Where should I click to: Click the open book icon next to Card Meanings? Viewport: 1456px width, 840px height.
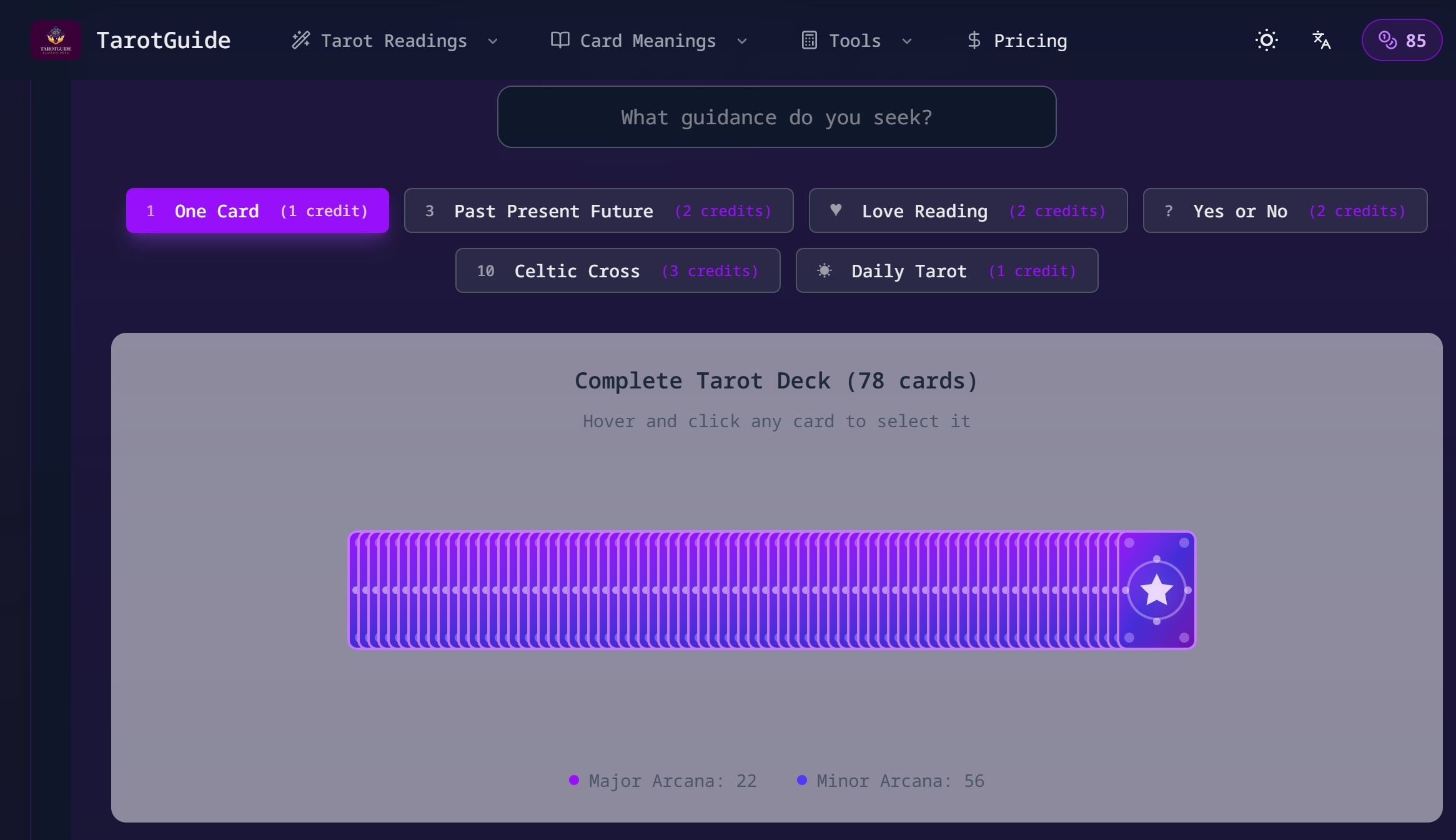pyautogui.click(x=558, y=40)
